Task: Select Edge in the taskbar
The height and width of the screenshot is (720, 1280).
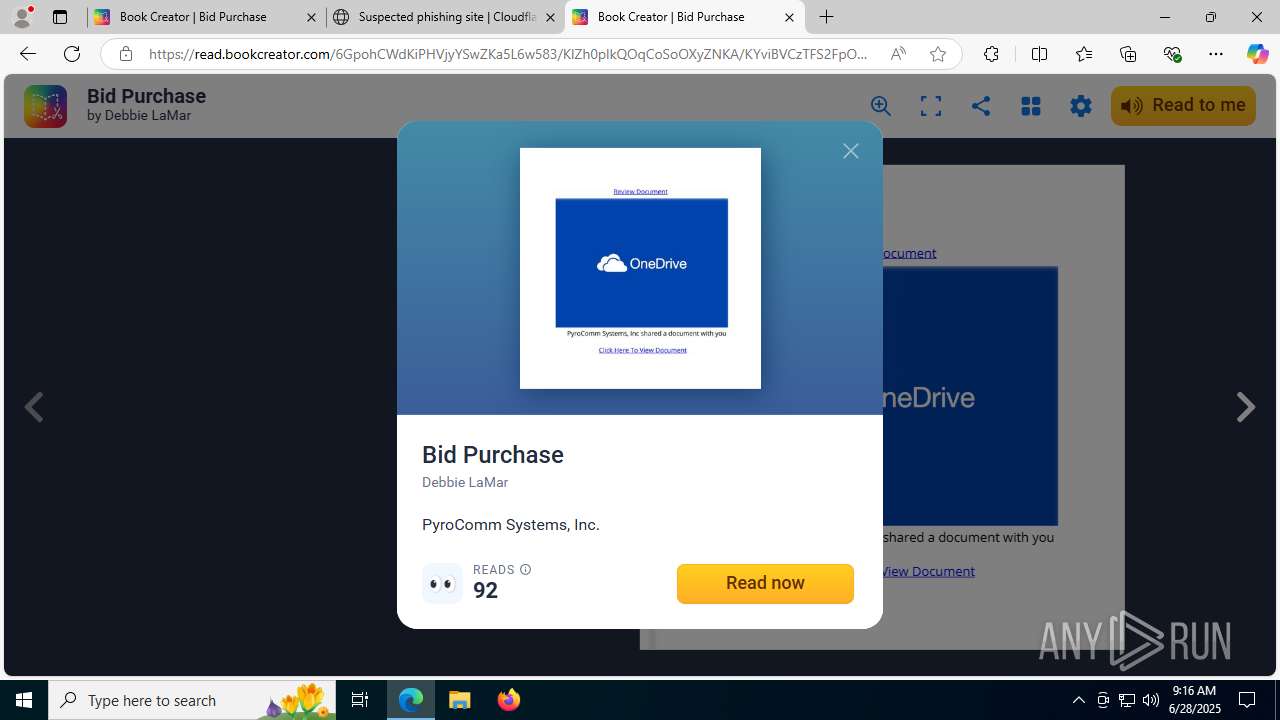Action: tap(411, 700)
